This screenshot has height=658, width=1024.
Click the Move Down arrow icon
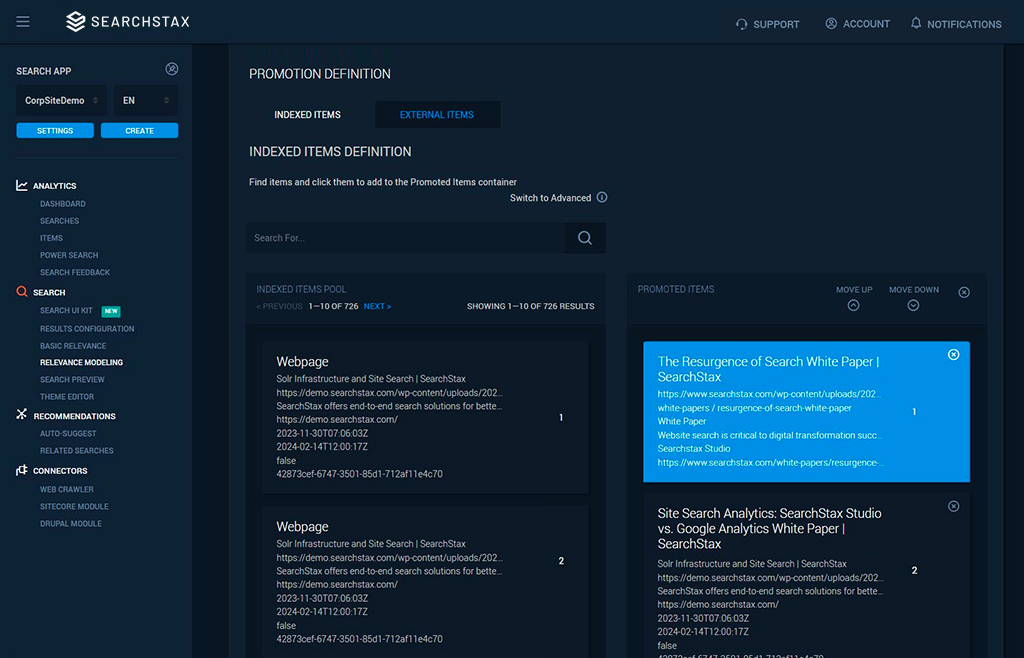[913, 305]
